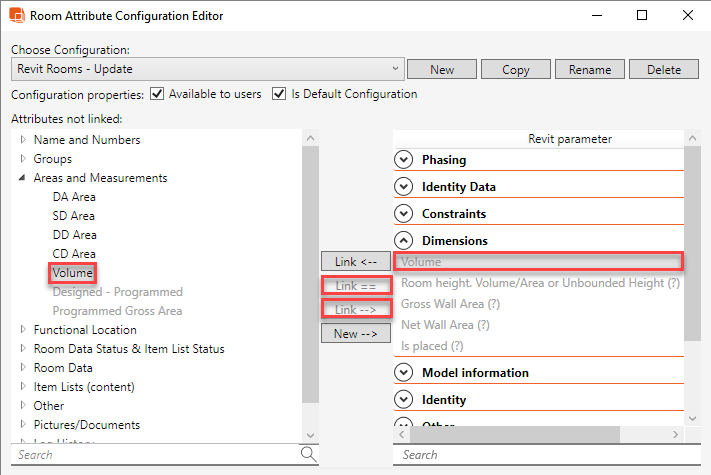Expand the Constraints section chevron
This screenshot has height=475, width=711.
pos(404,214)
